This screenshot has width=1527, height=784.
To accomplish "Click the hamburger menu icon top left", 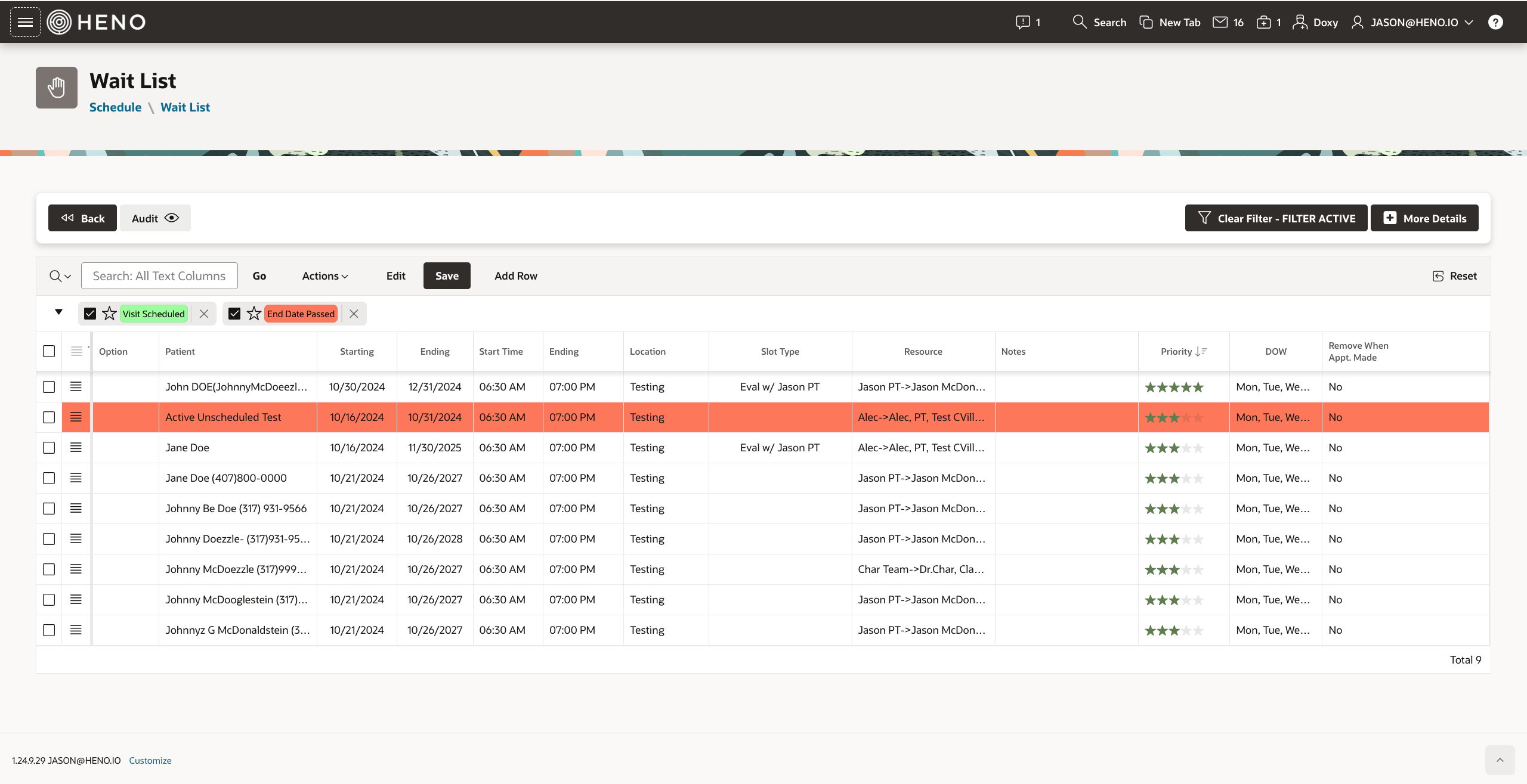I will (25, 22).
